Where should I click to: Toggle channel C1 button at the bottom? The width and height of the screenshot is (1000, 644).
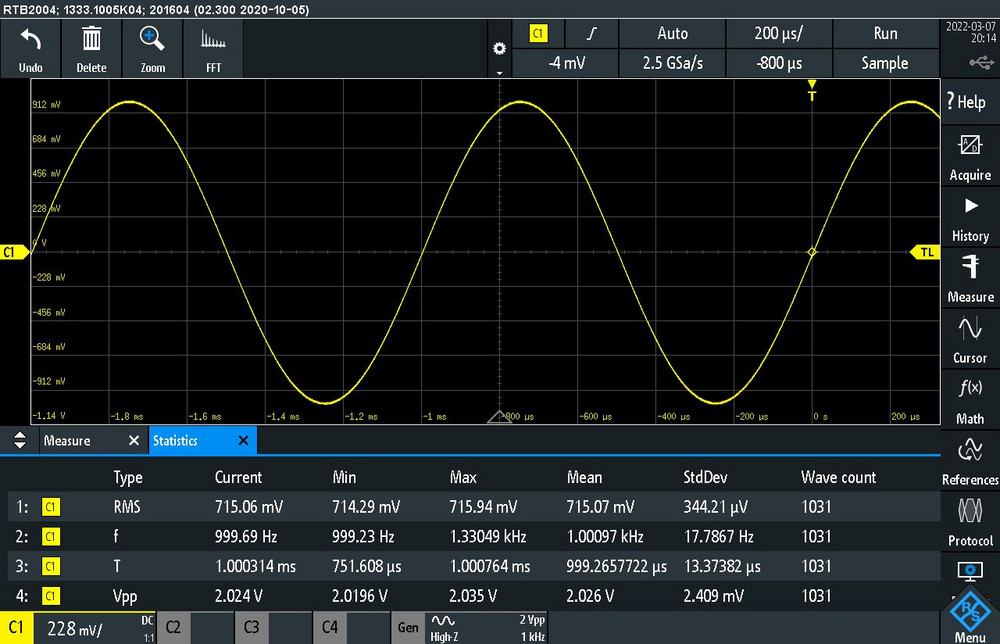[x=16, y=627]
